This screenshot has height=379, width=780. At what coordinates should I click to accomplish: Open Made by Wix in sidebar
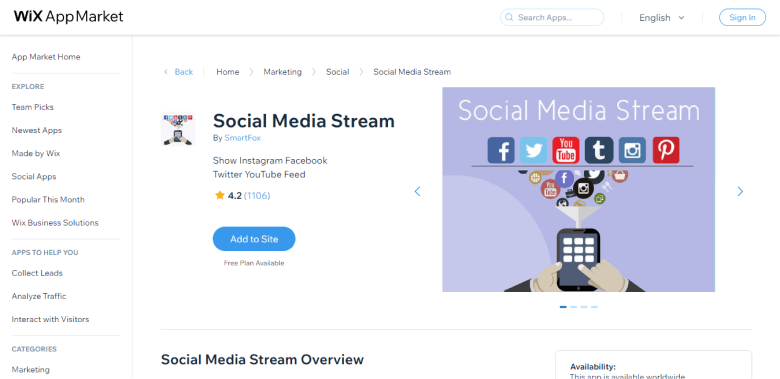36,153
